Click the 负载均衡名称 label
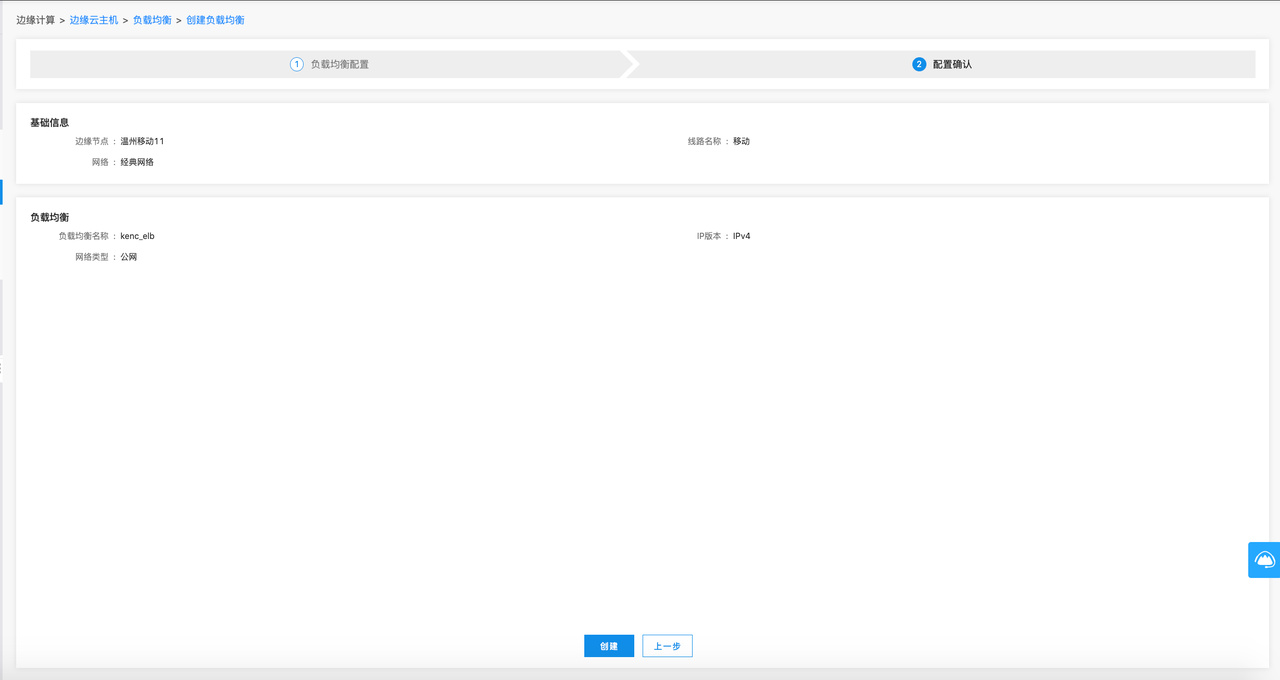 [x=83, y=236]
